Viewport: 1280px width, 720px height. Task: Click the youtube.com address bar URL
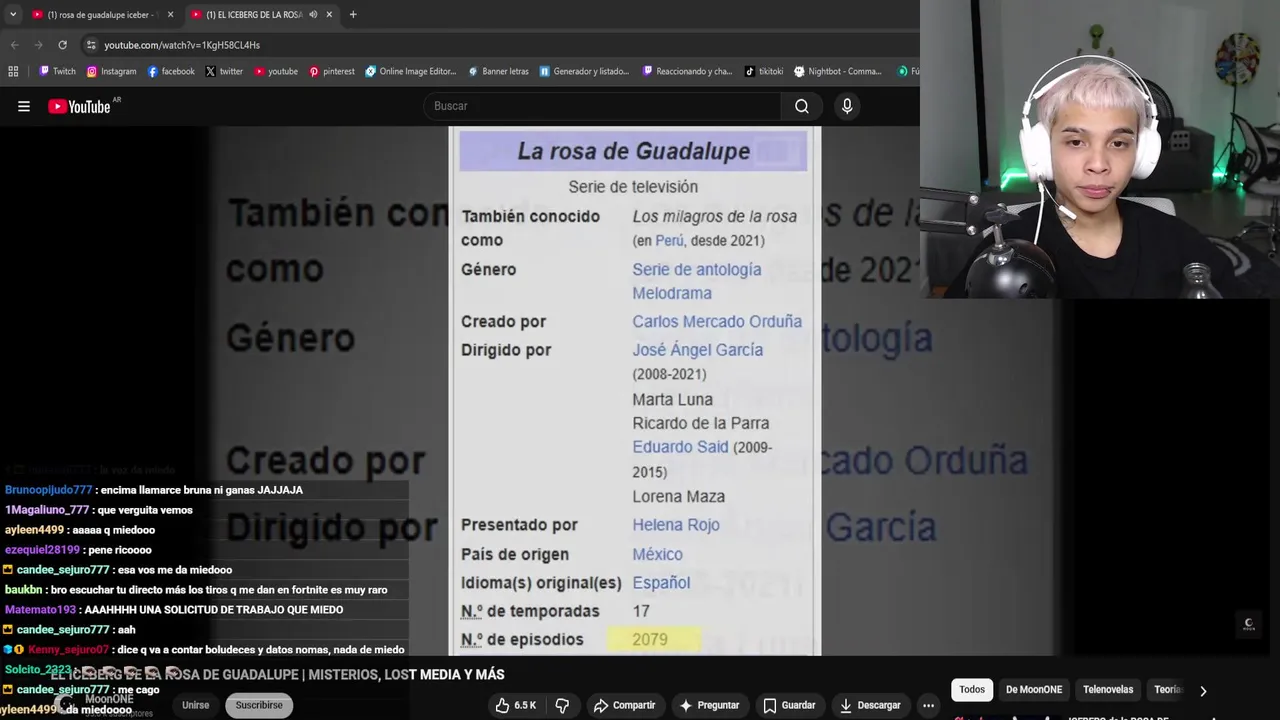pos(182,45)
